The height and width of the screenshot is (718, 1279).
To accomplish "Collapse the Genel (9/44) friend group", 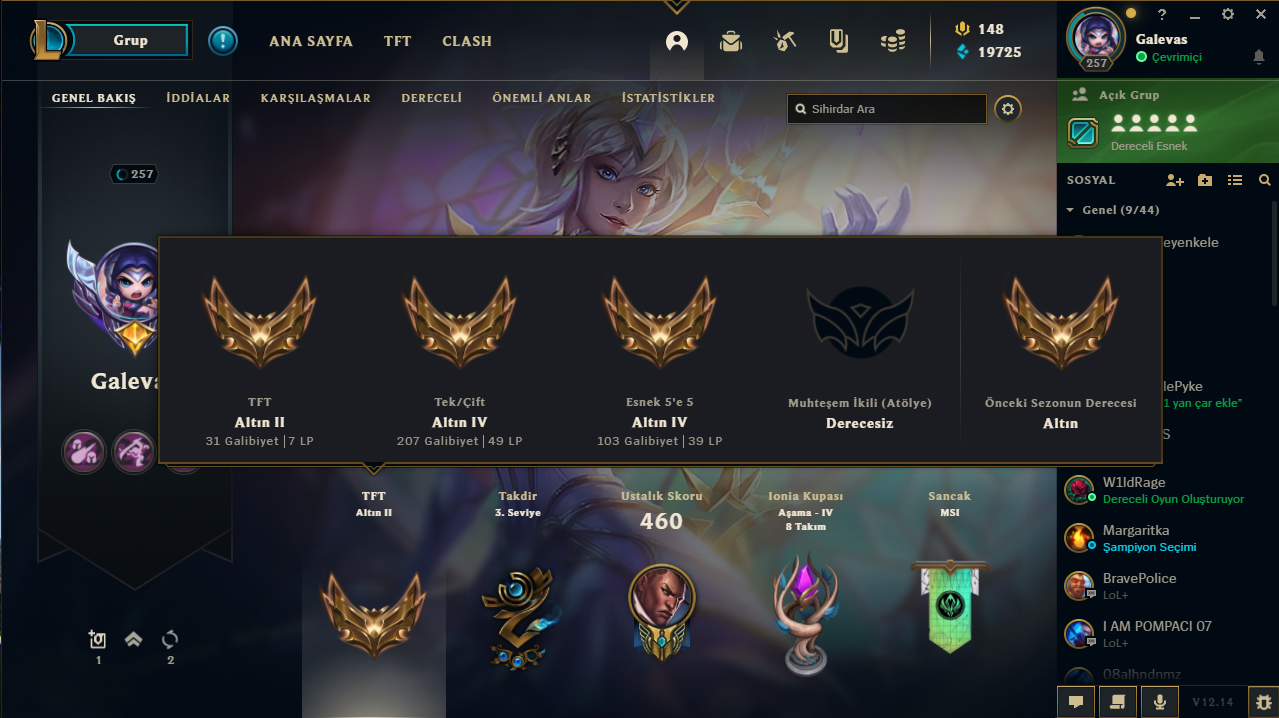I will pos(1070,210).
